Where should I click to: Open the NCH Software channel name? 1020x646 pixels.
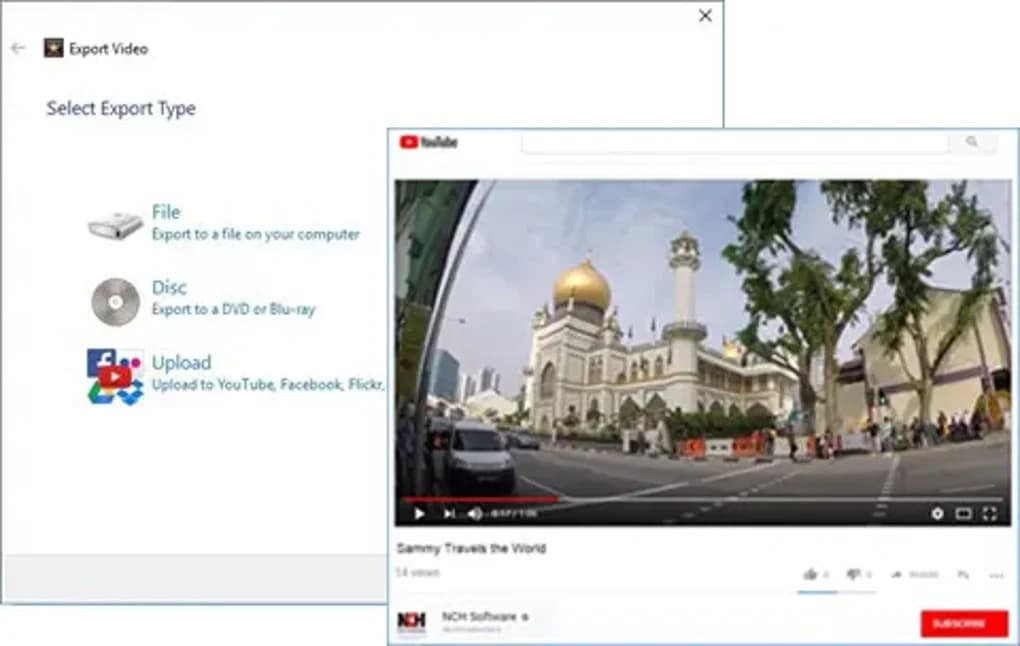479,616
